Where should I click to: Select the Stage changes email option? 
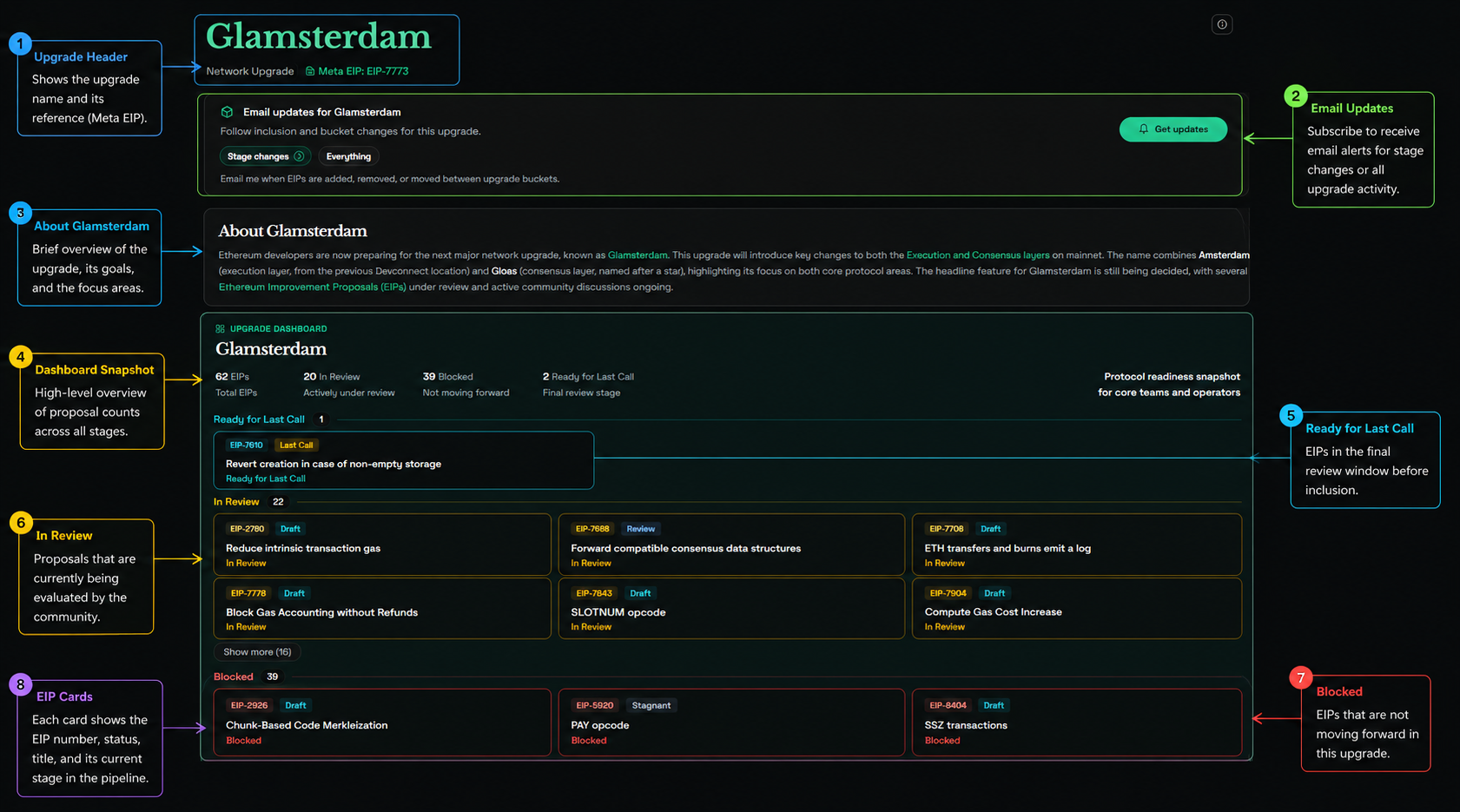pos(258,156)
